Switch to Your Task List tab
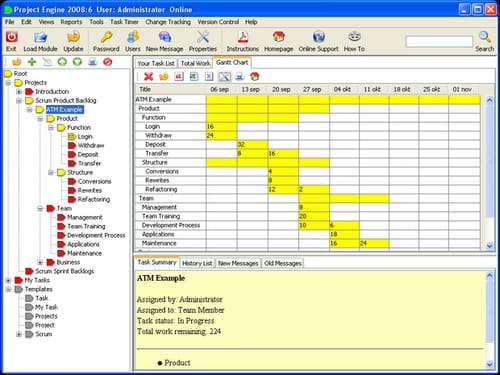This screenshot has height=375, width=500. 156,63
